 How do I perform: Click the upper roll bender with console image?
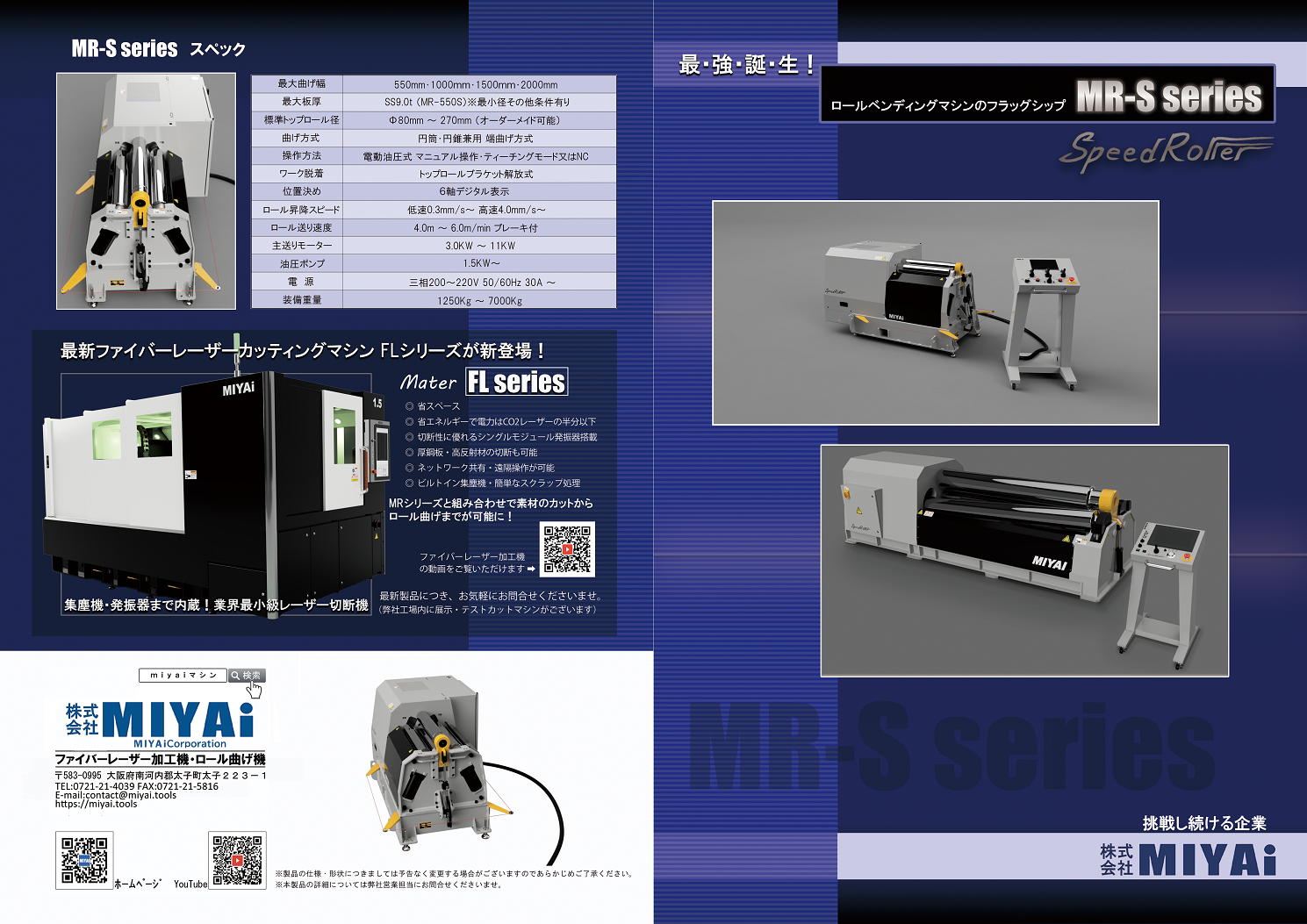pyautogui.click(x=936, y=312)
